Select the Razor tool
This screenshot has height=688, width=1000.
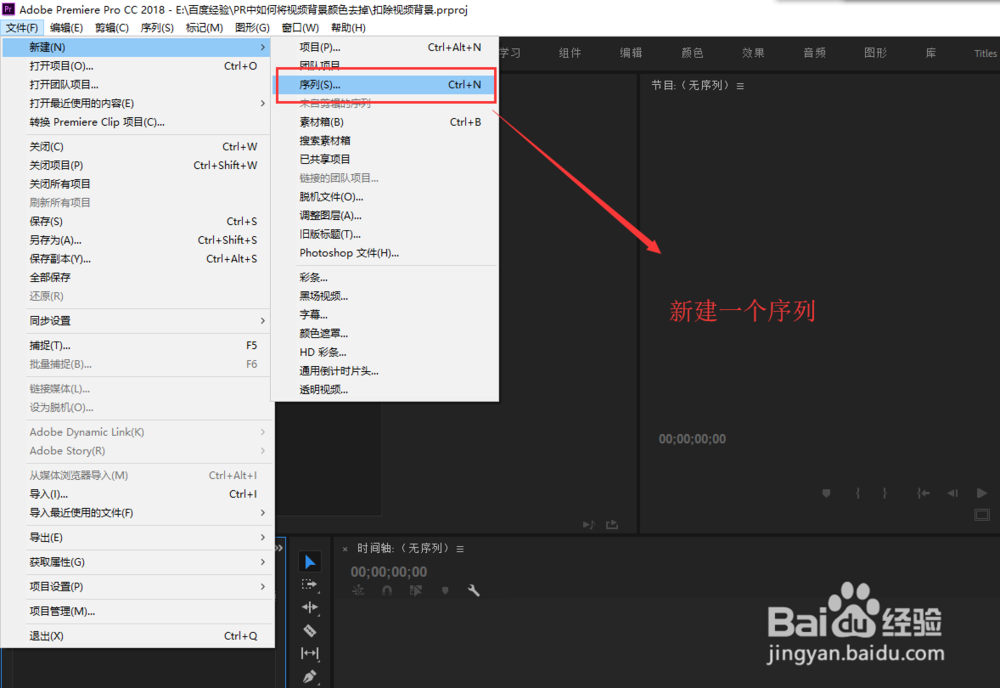[x=309, y=630]
